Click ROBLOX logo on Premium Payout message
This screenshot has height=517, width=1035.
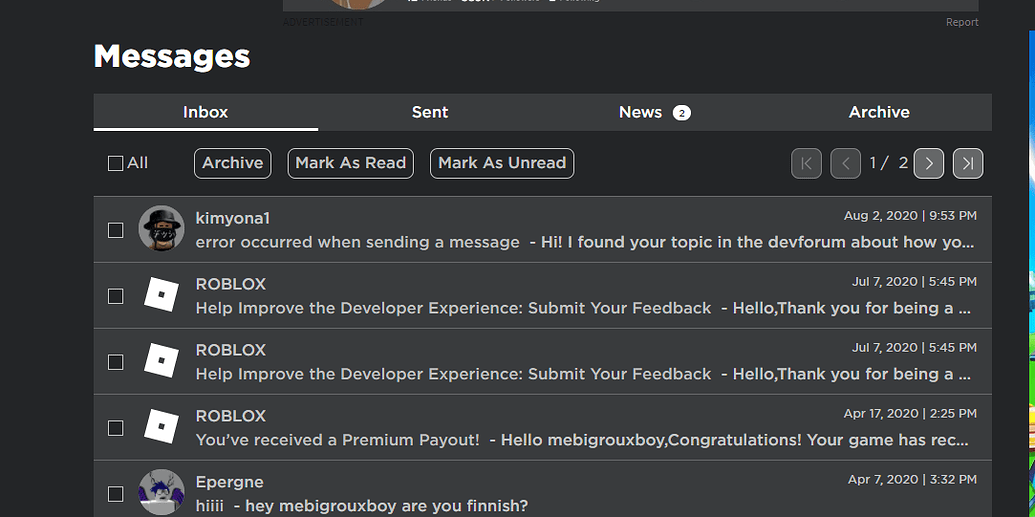pos(161,427)
